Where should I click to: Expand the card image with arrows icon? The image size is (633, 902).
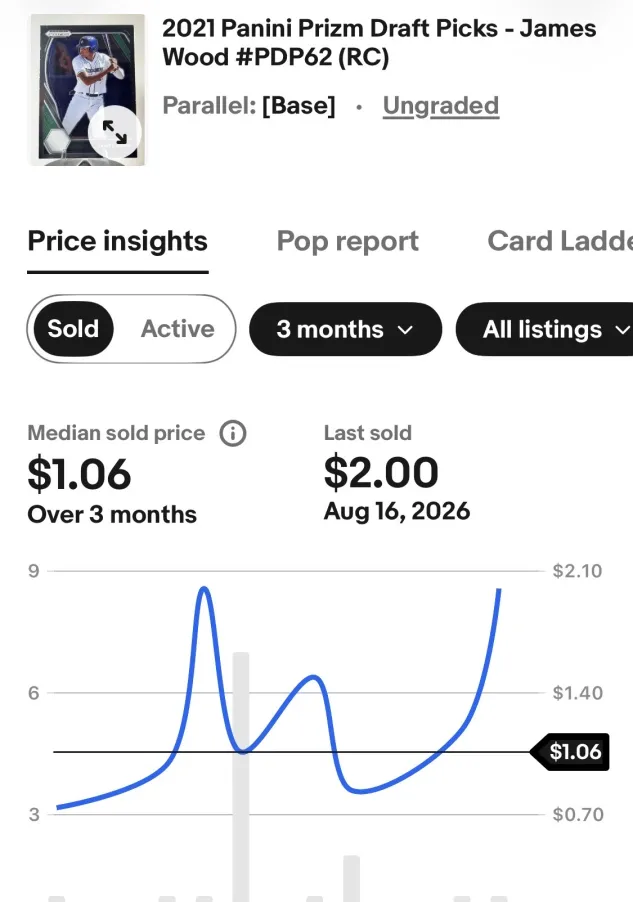(115, 132)
